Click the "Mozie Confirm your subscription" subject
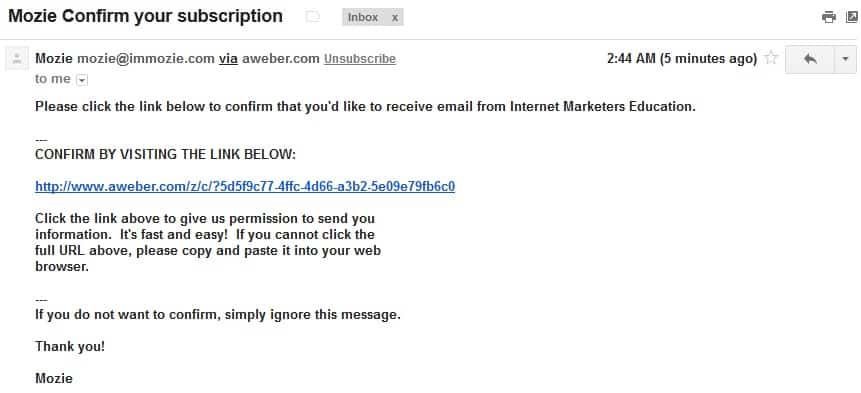This screenshot has width=861, height=393. tap(146, 16)
